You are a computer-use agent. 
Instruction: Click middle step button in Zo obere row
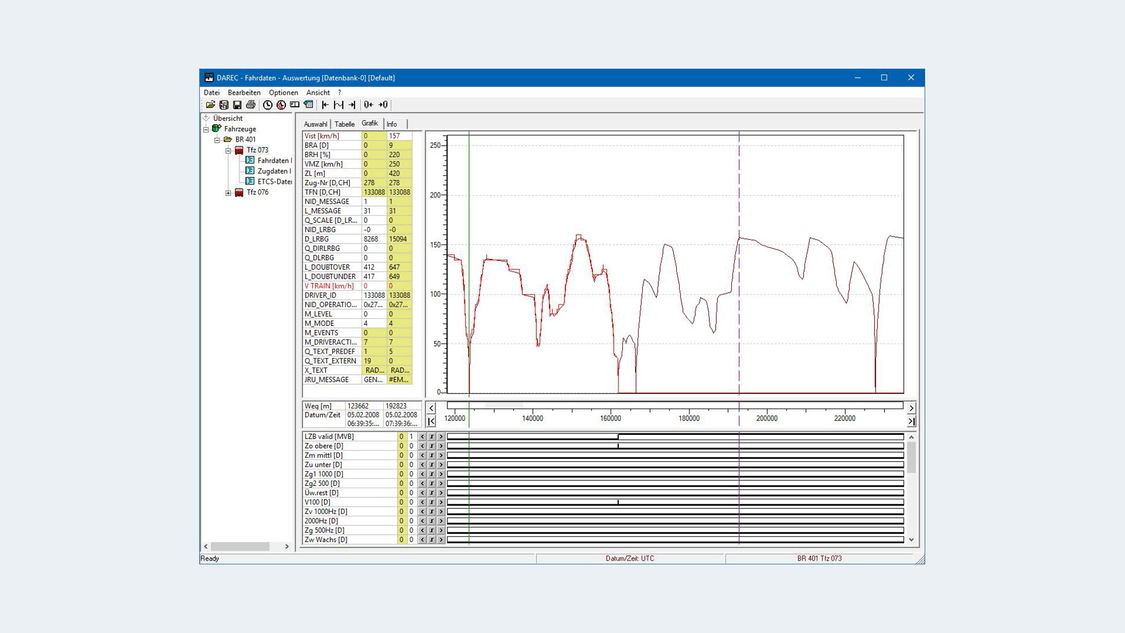[x=432, y=446]
